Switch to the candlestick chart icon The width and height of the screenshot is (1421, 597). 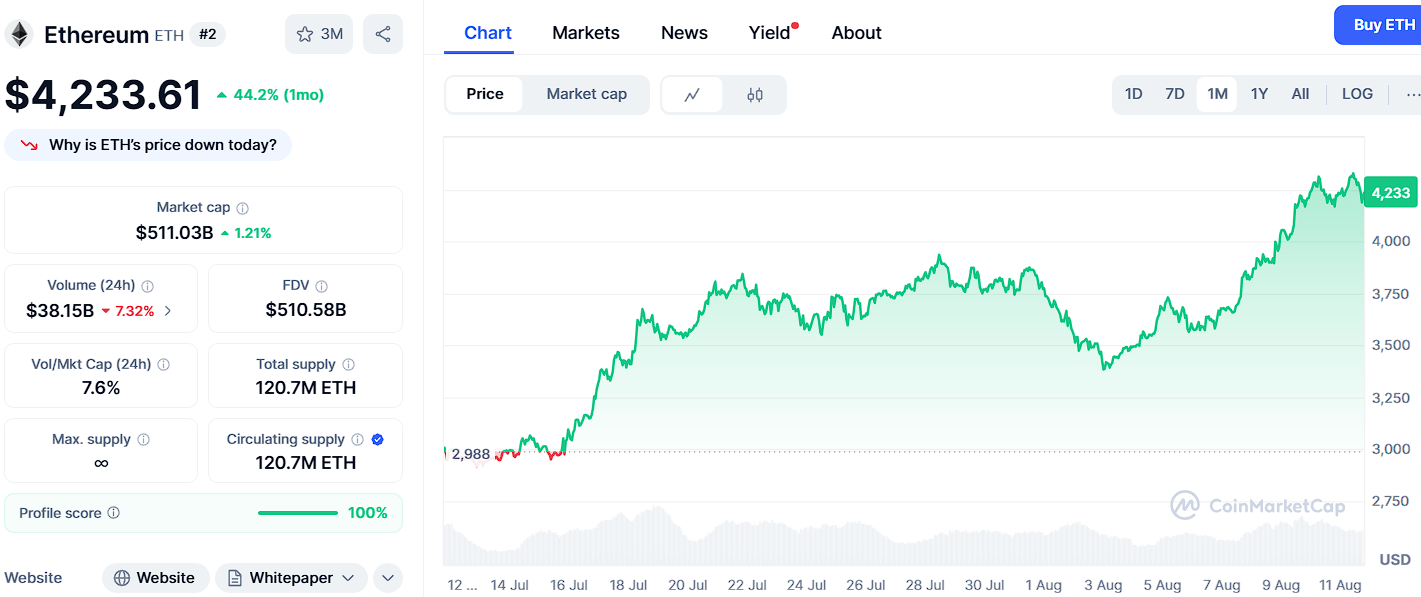pyautogui.click(x=755, y=95)
